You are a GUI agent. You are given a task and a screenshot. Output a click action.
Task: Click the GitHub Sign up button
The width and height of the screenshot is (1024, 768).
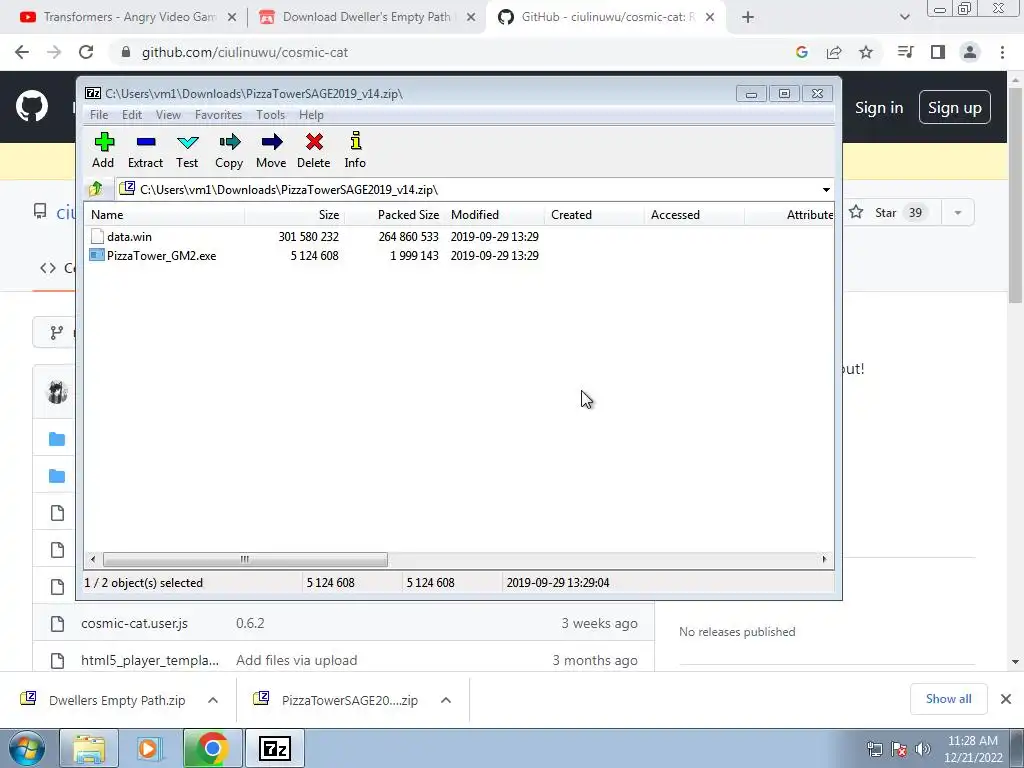click(955, 107)
